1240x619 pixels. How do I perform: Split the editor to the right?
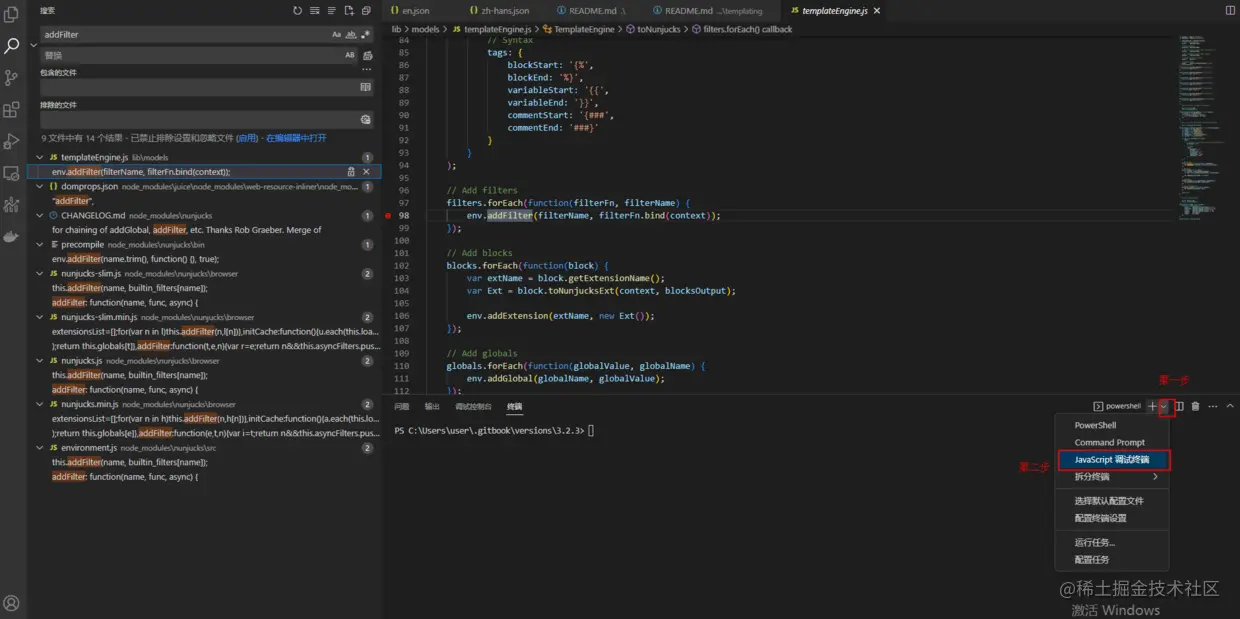[x=1230, y=10]
